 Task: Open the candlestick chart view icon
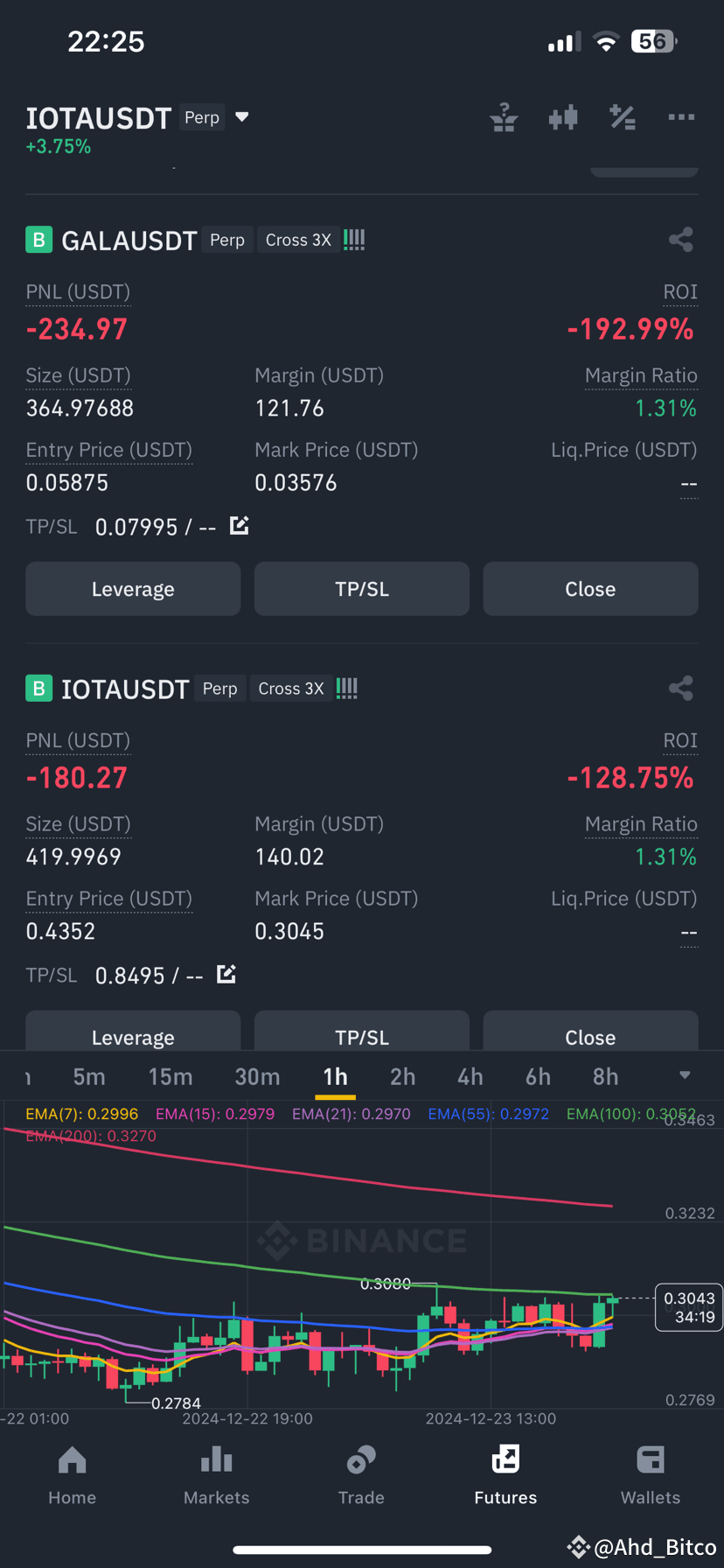pyautogui.click(x=563, y=117)
